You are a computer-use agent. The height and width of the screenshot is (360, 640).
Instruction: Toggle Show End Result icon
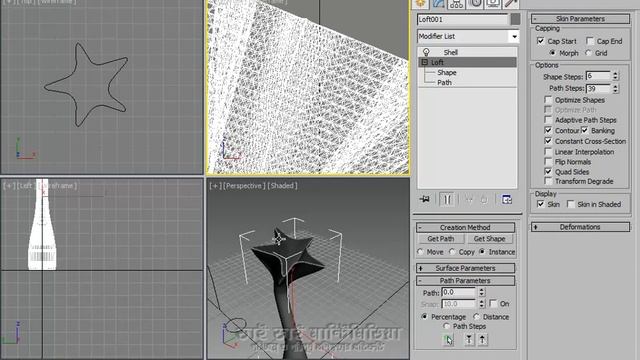(447, 199)
